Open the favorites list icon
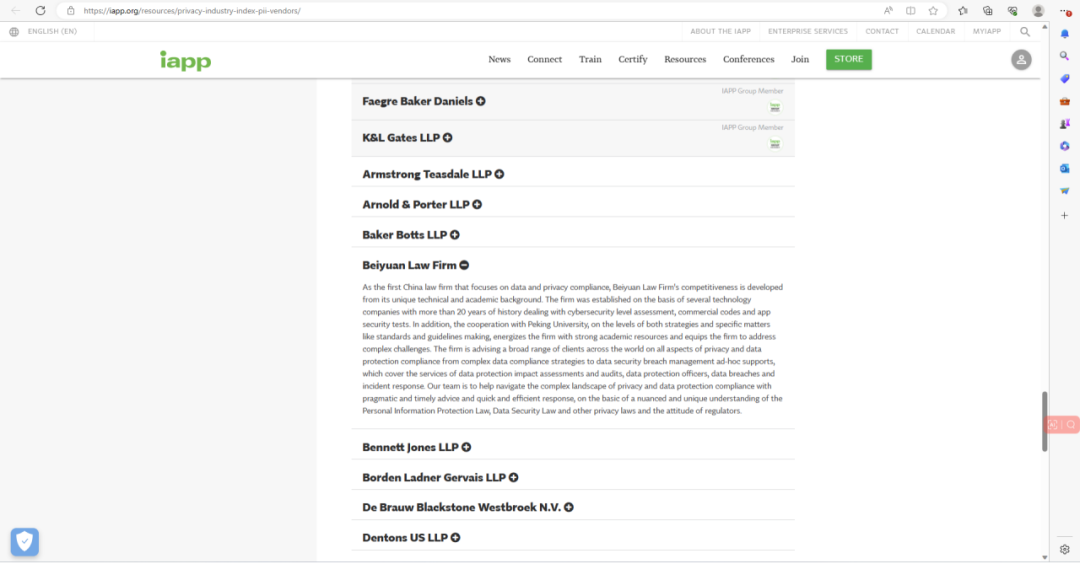 [963, 10]
